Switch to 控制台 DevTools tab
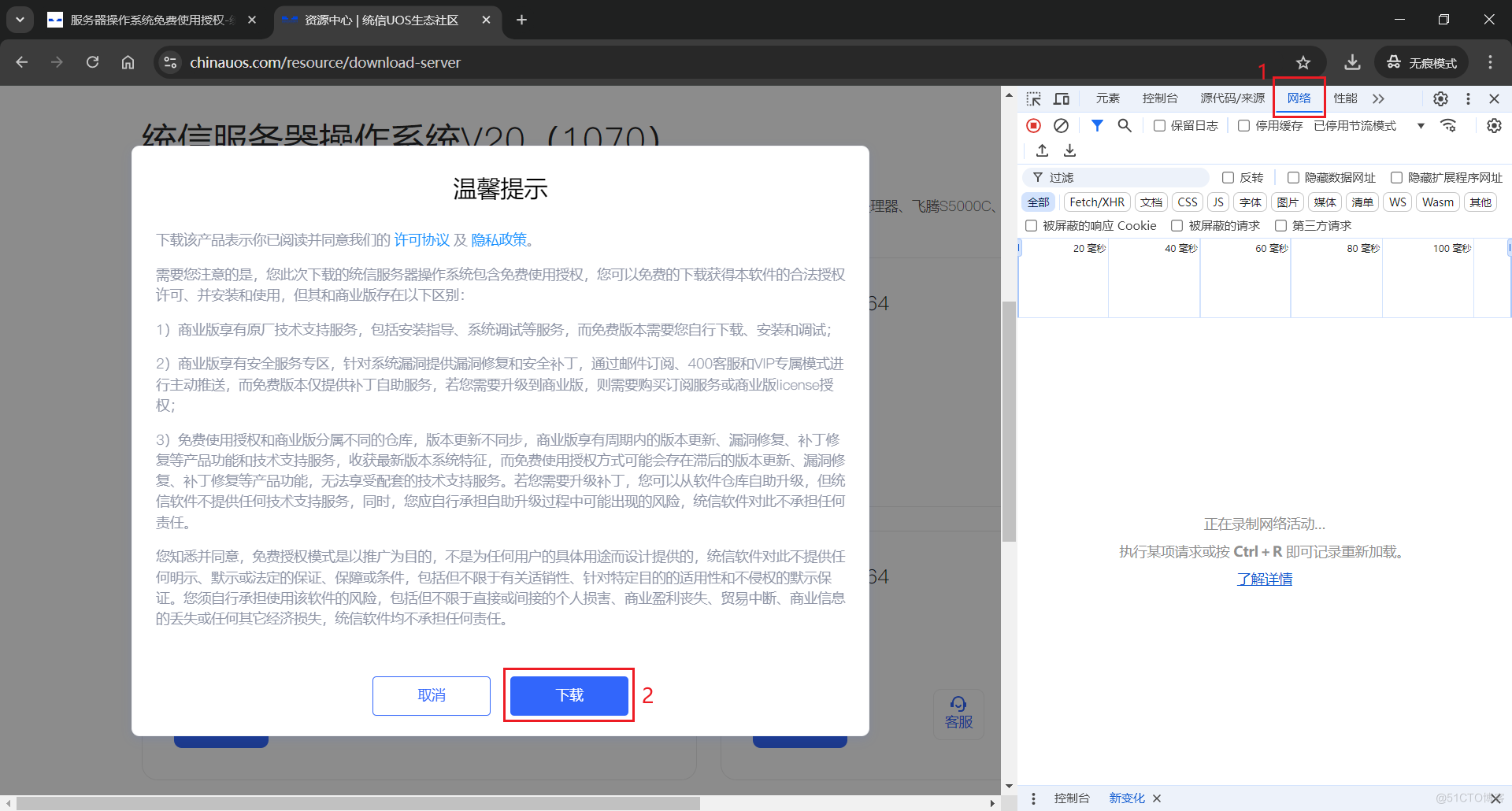This screenshot has height=811, width=1512. (x=1160, y=98)
